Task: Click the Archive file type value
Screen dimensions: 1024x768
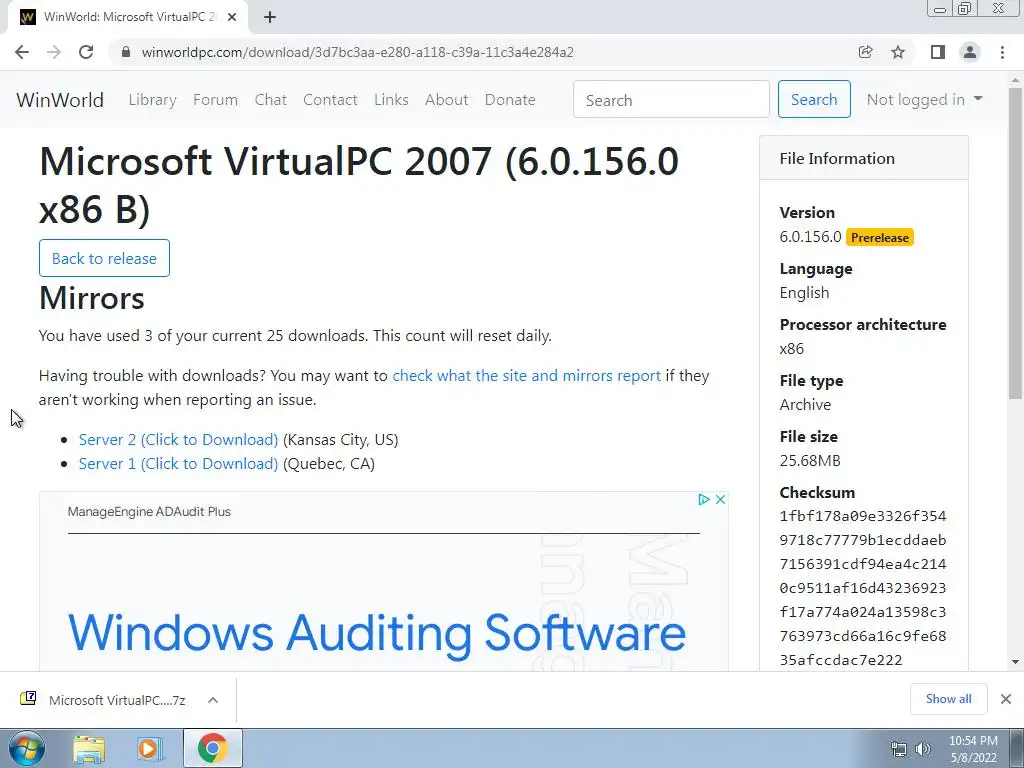Action: click(x=805, y=405)
